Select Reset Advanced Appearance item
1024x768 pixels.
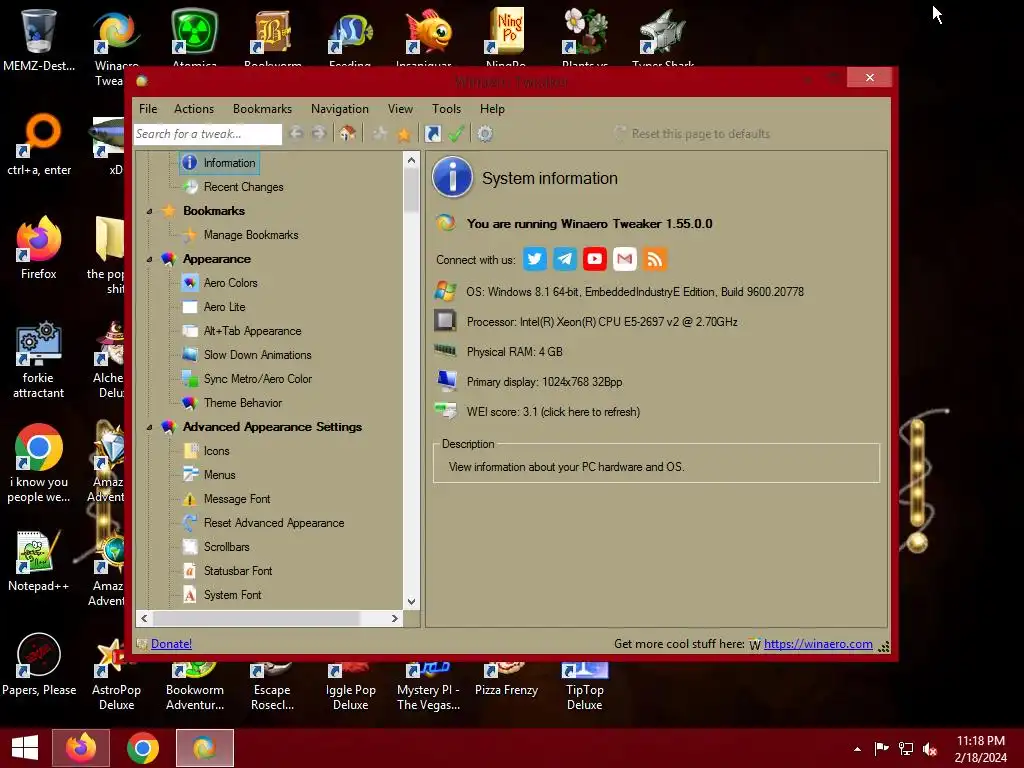(274, 523)
